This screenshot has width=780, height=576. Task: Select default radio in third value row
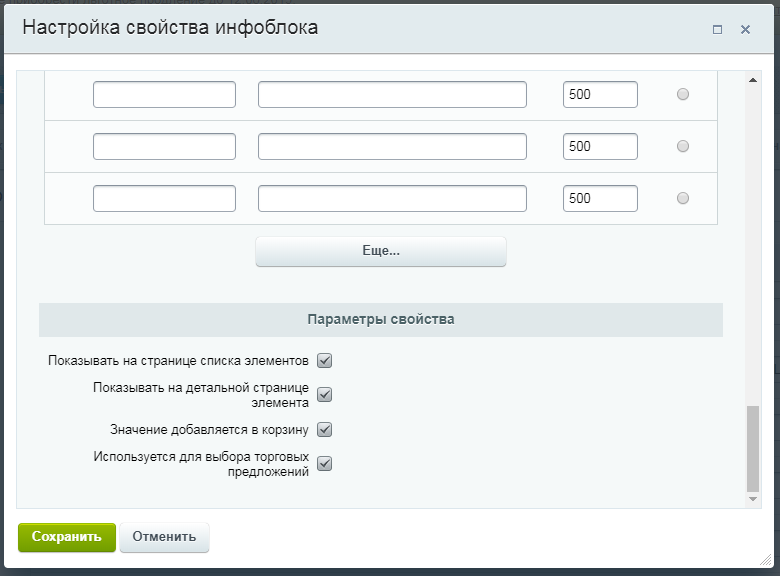683,198
